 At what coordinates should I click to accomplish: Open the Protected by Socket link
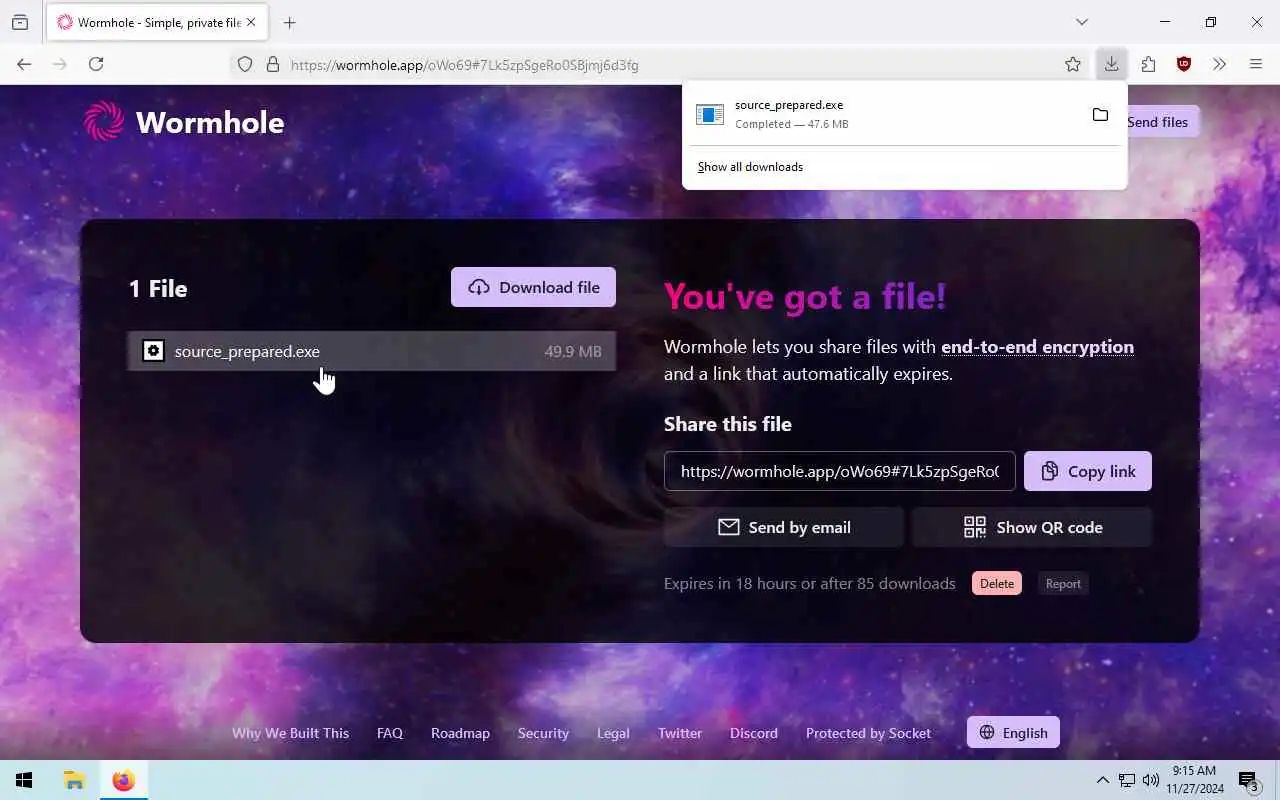pyautogui.click(x=868, y=733)
